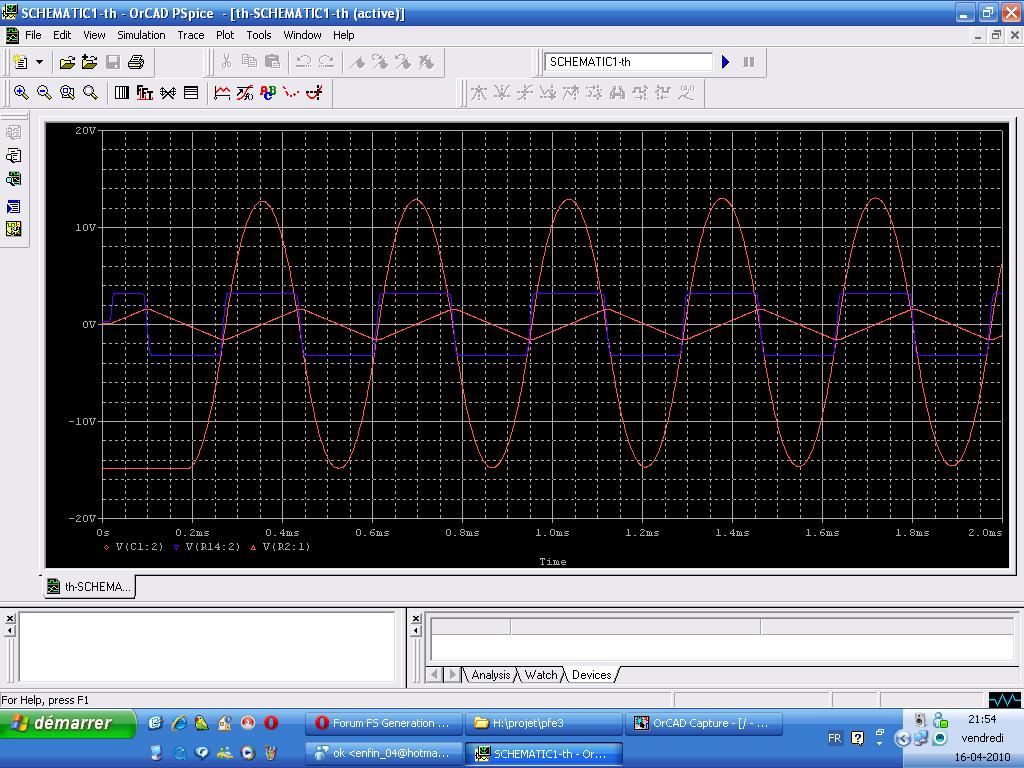This screenshot has width=1024, height=768.
Task: Toggle the Log X Axis icon
Action: click(121, 93)
